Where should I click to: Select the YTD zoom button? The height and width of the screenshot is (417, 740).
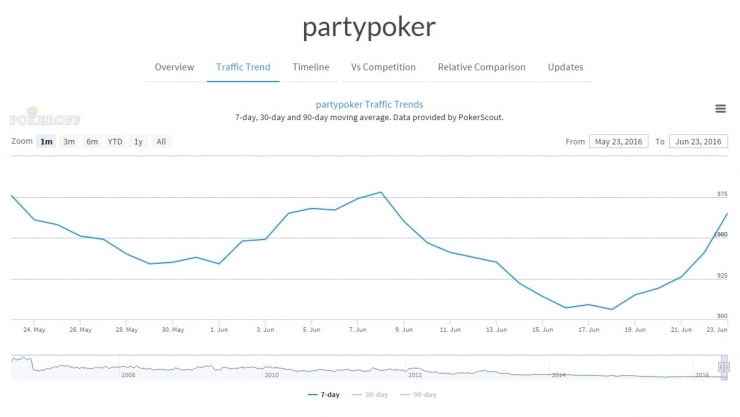115,142
